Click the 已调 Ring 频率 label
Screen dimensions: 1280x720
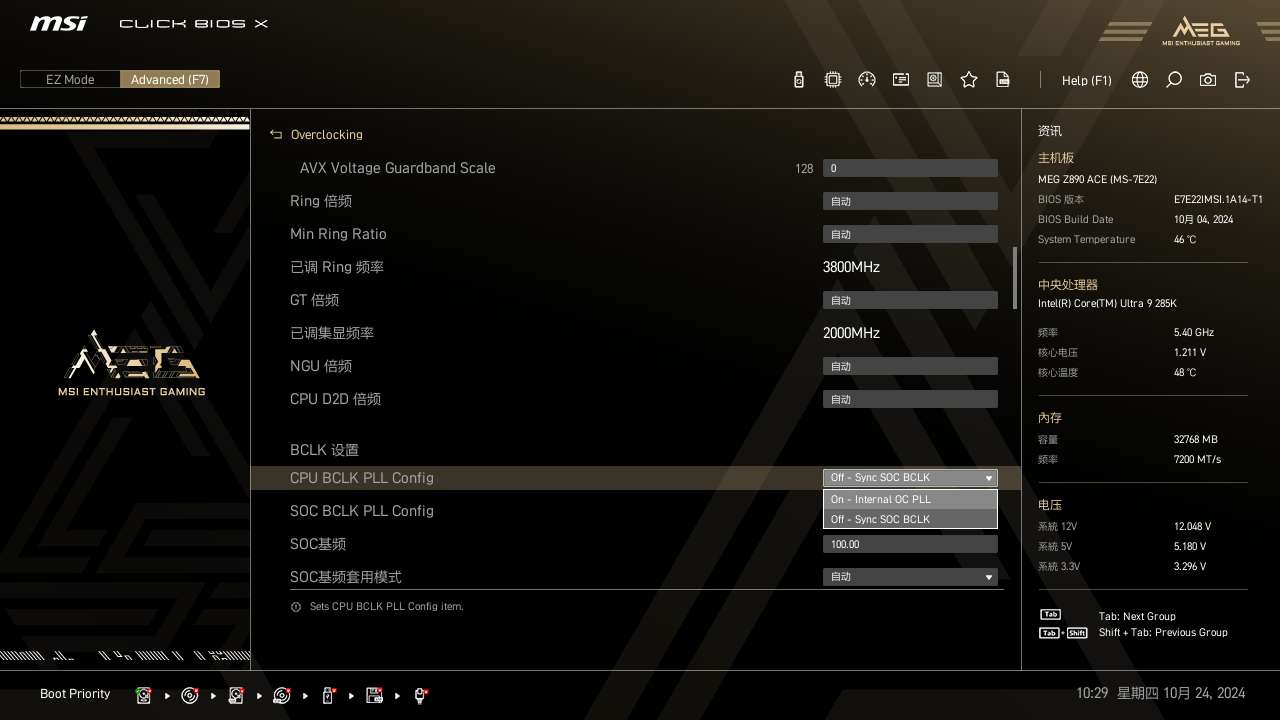click(337, 267)
